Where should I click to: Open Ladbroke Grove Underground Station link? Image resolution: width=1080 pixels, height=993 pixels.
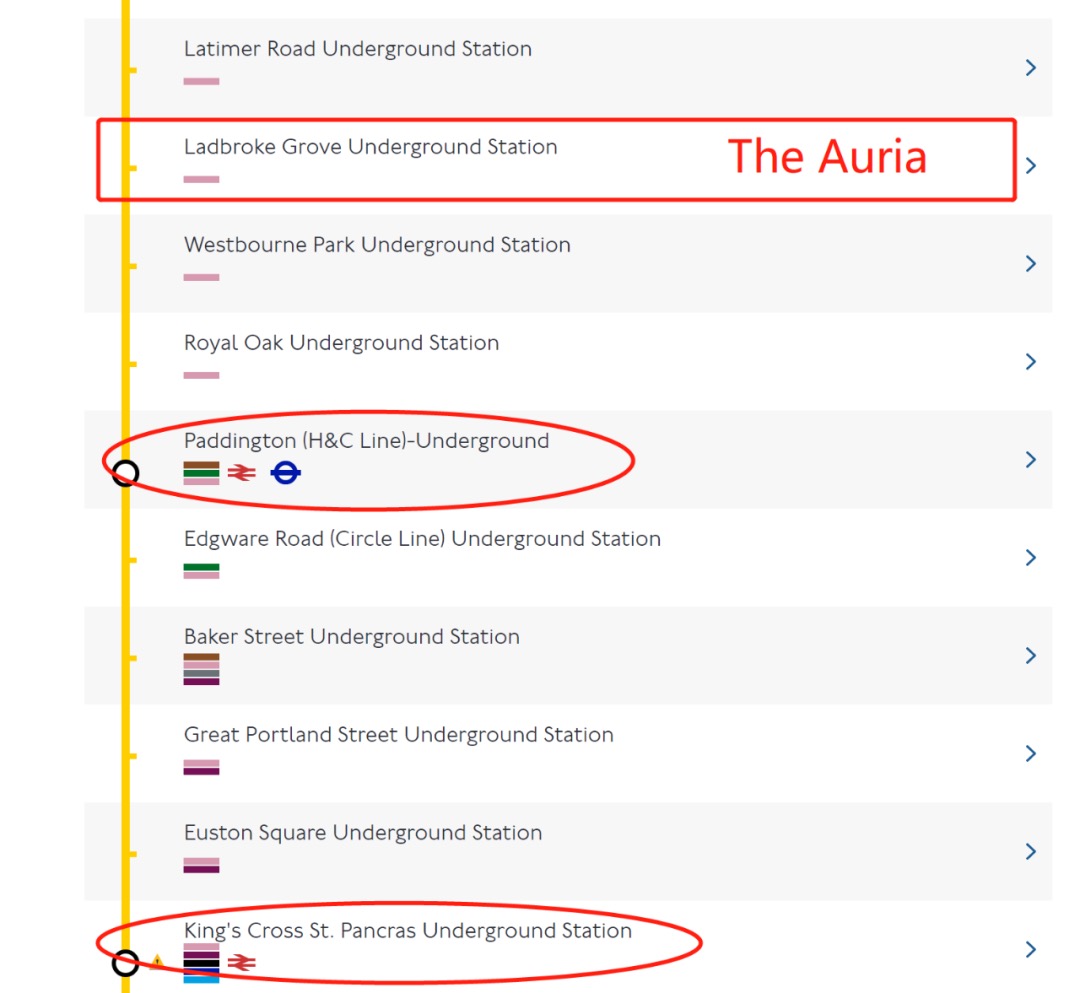pyautogui.click(x=370, y=147)
